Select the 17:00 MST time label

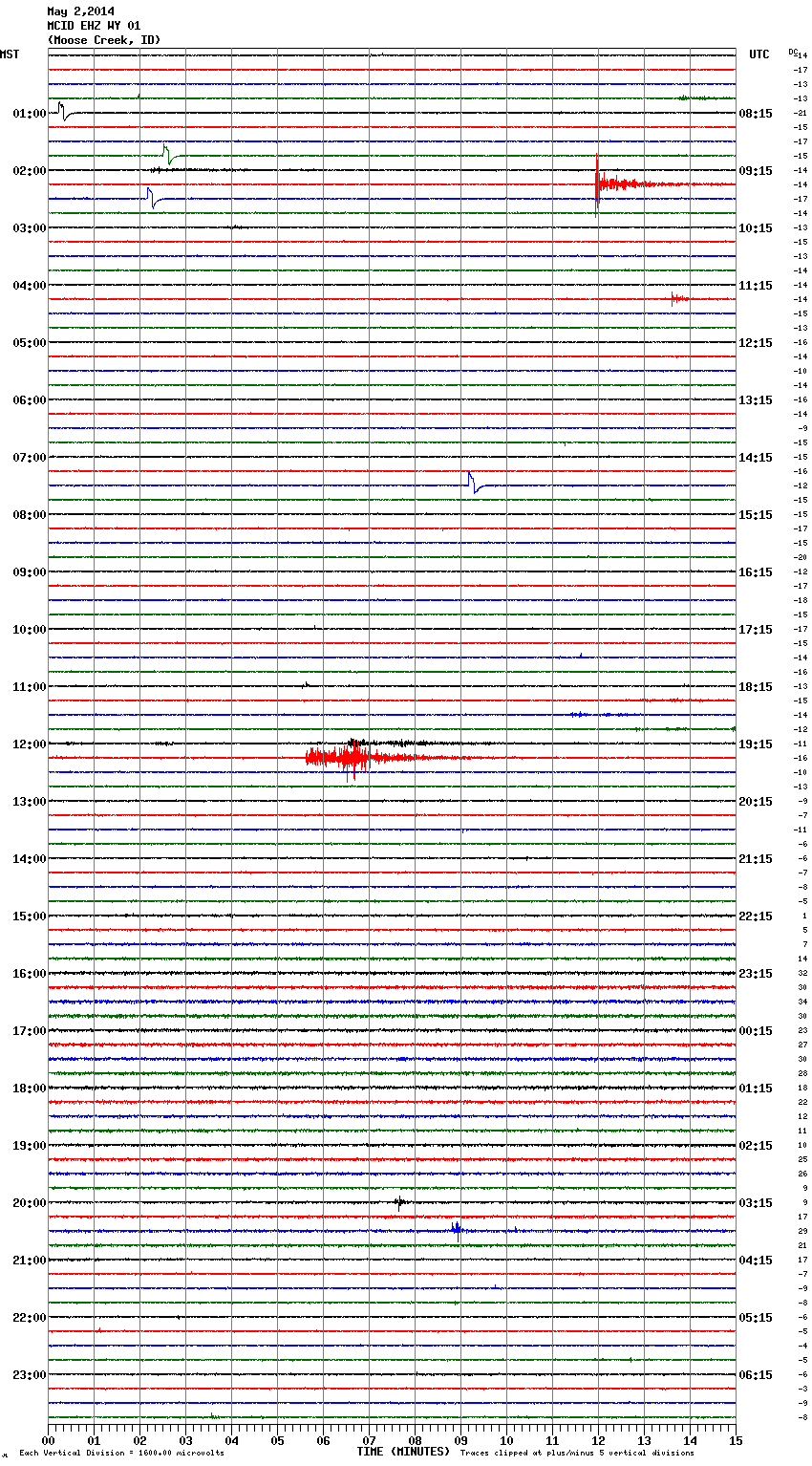click(29, 1030)
